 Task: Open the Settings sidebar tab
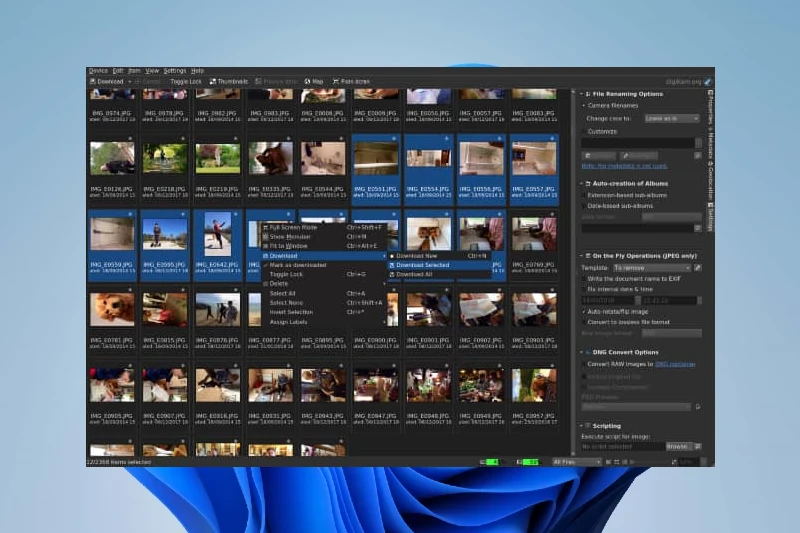pyautogui.click(x=710, y=217)
